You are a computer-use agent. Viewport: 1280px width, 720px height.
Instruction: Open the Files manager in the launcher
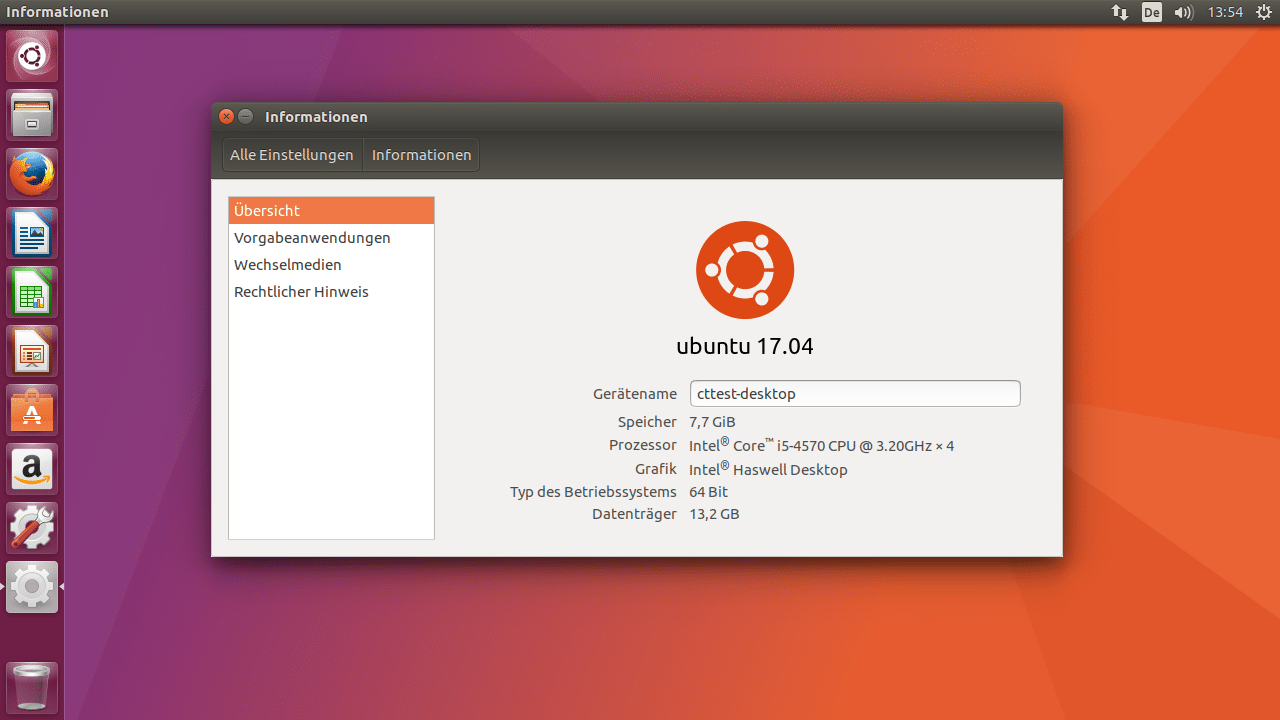(x=32, y=115)
